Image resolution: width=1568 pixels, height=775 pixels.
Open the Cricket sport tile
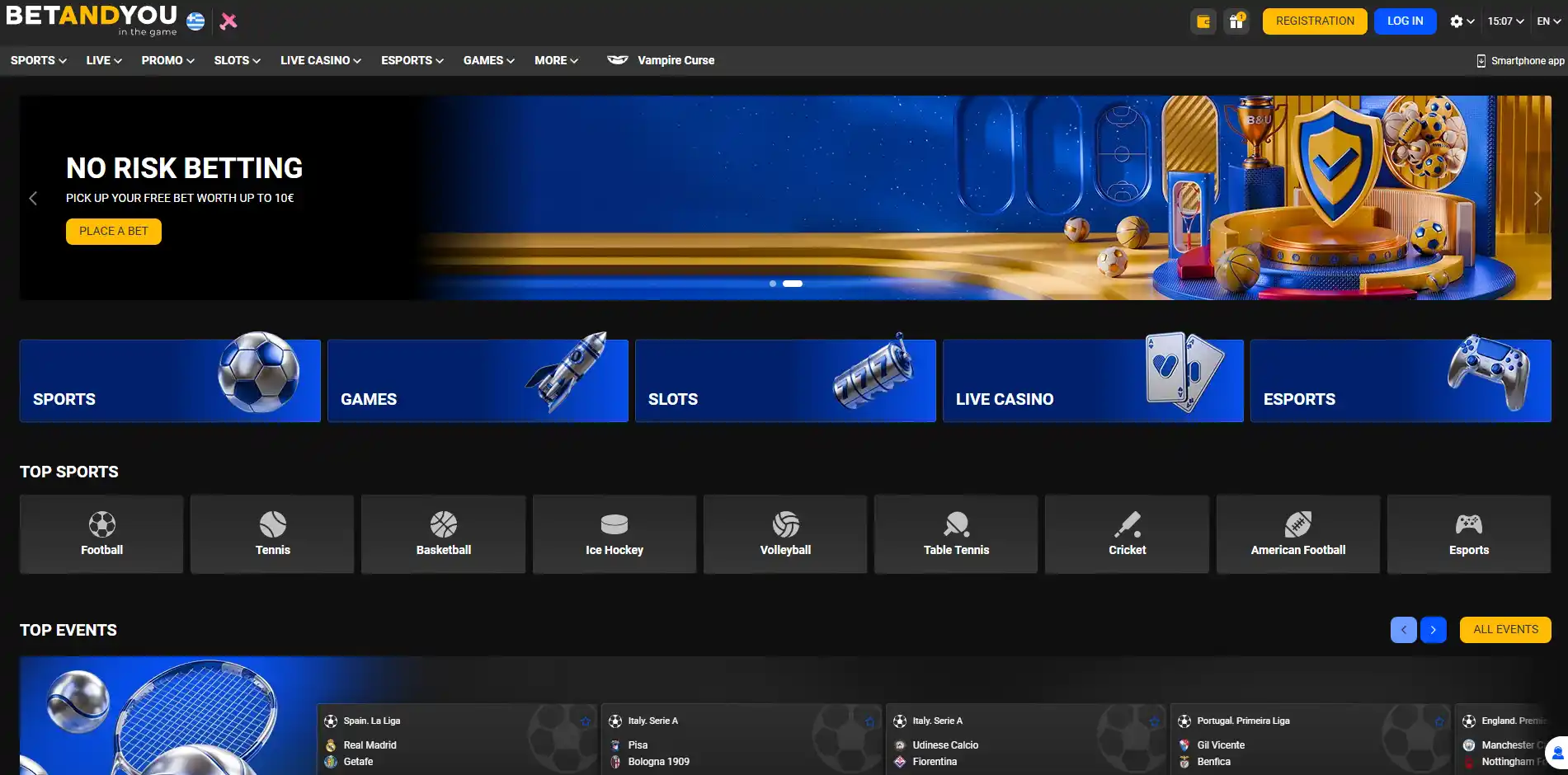coord(1127,534)
